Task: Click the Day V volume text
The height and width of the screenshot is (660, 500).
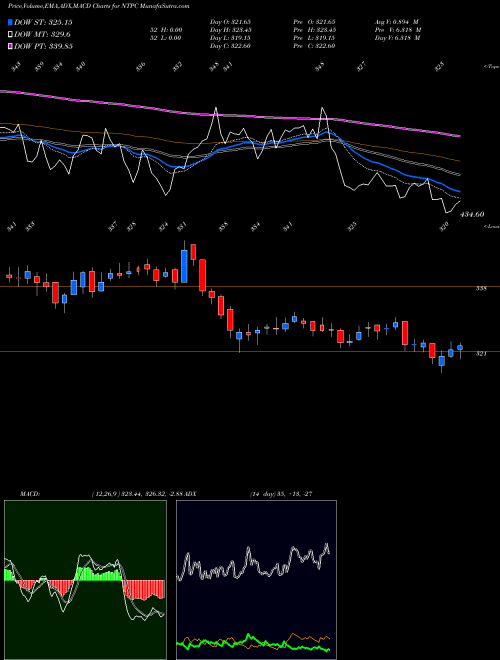Action: [398, 38]
